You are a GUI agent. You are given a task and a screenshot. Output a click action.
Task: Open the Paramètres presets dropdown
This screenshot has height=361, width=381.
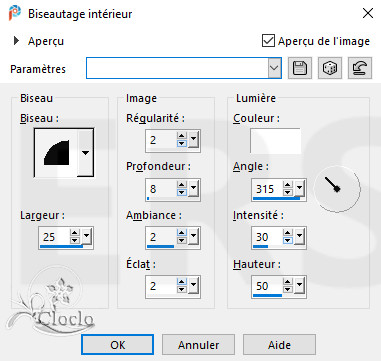coord(274,68)
